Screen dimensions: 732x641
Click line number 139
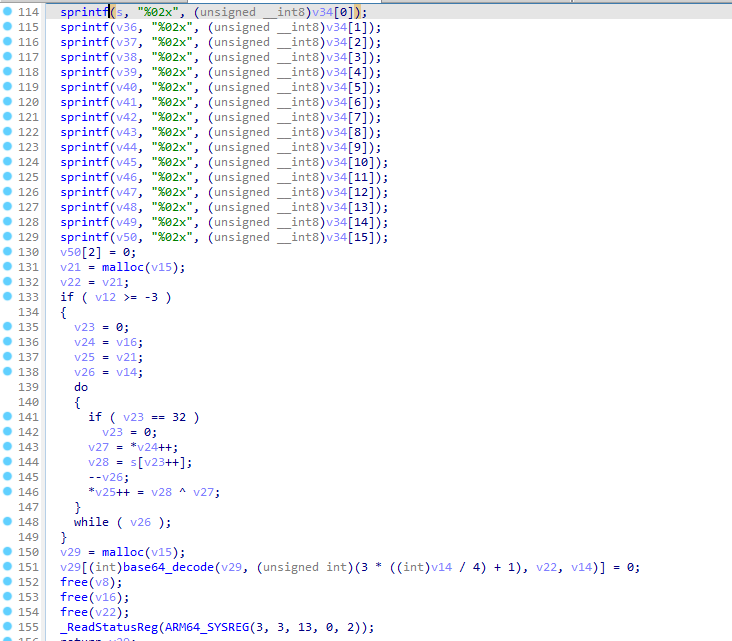[28, 387]
